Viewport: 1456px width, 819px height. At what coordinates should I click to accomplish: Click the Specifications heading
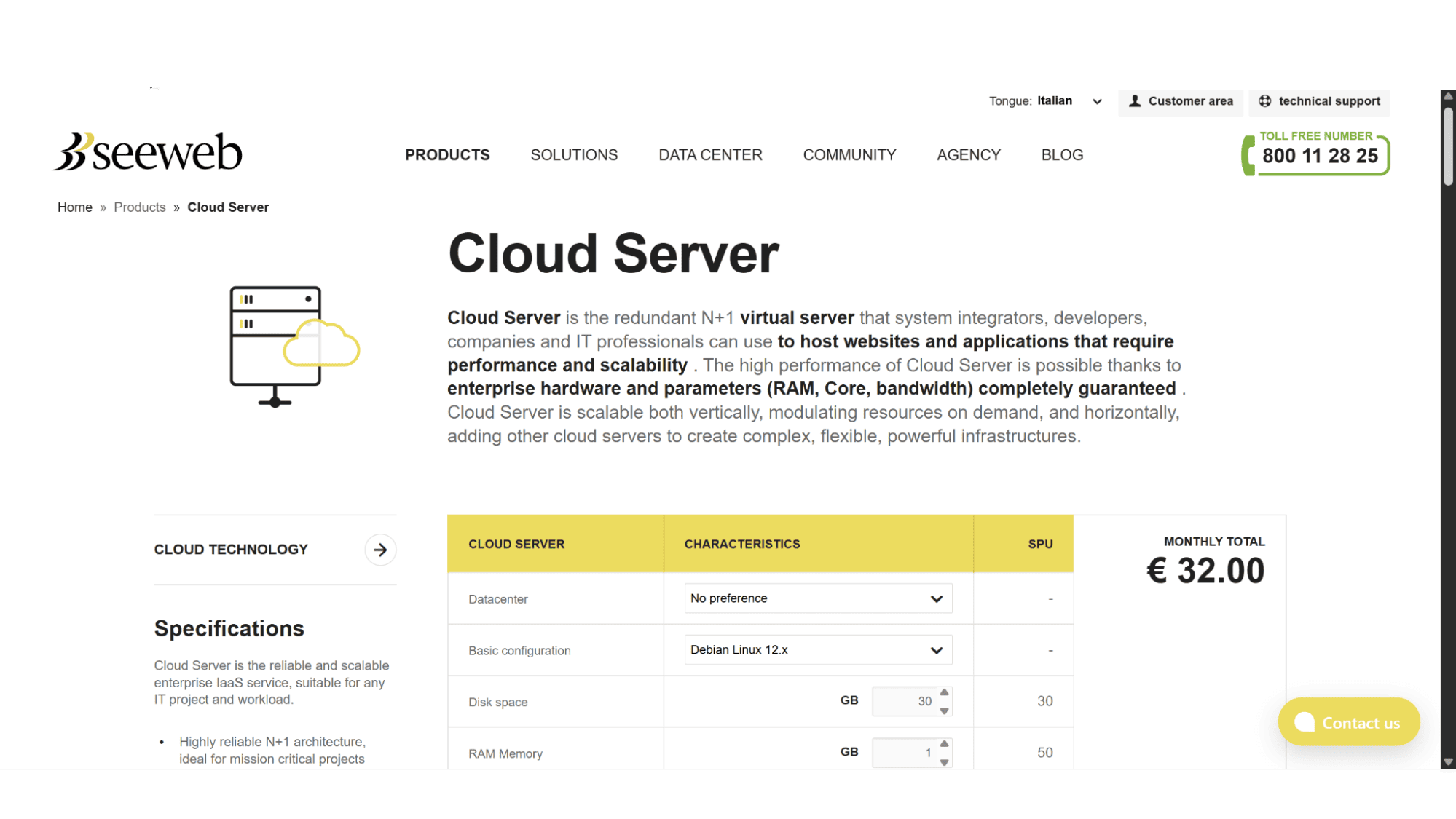pos(229,628)
